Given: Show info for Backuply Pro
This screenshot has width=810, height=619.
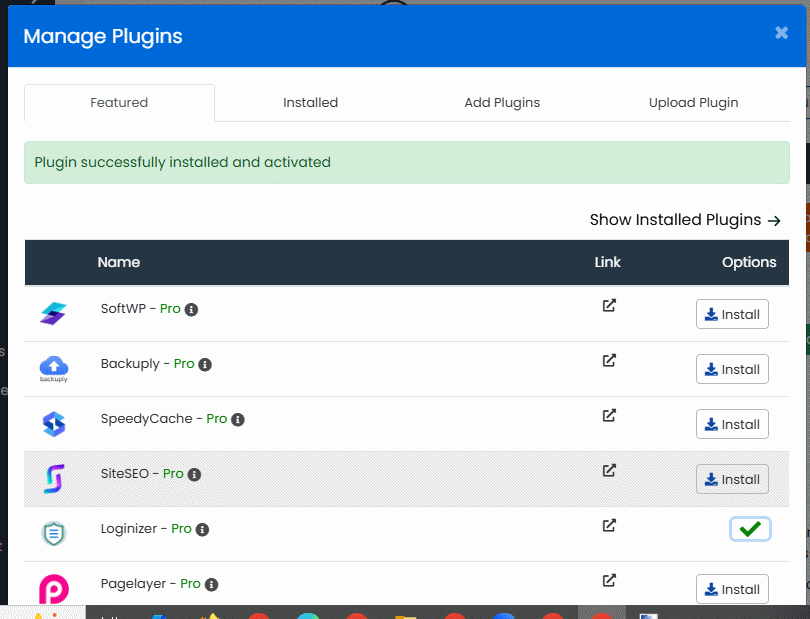Looking at the screenshot, I should (x=205, y=365).
